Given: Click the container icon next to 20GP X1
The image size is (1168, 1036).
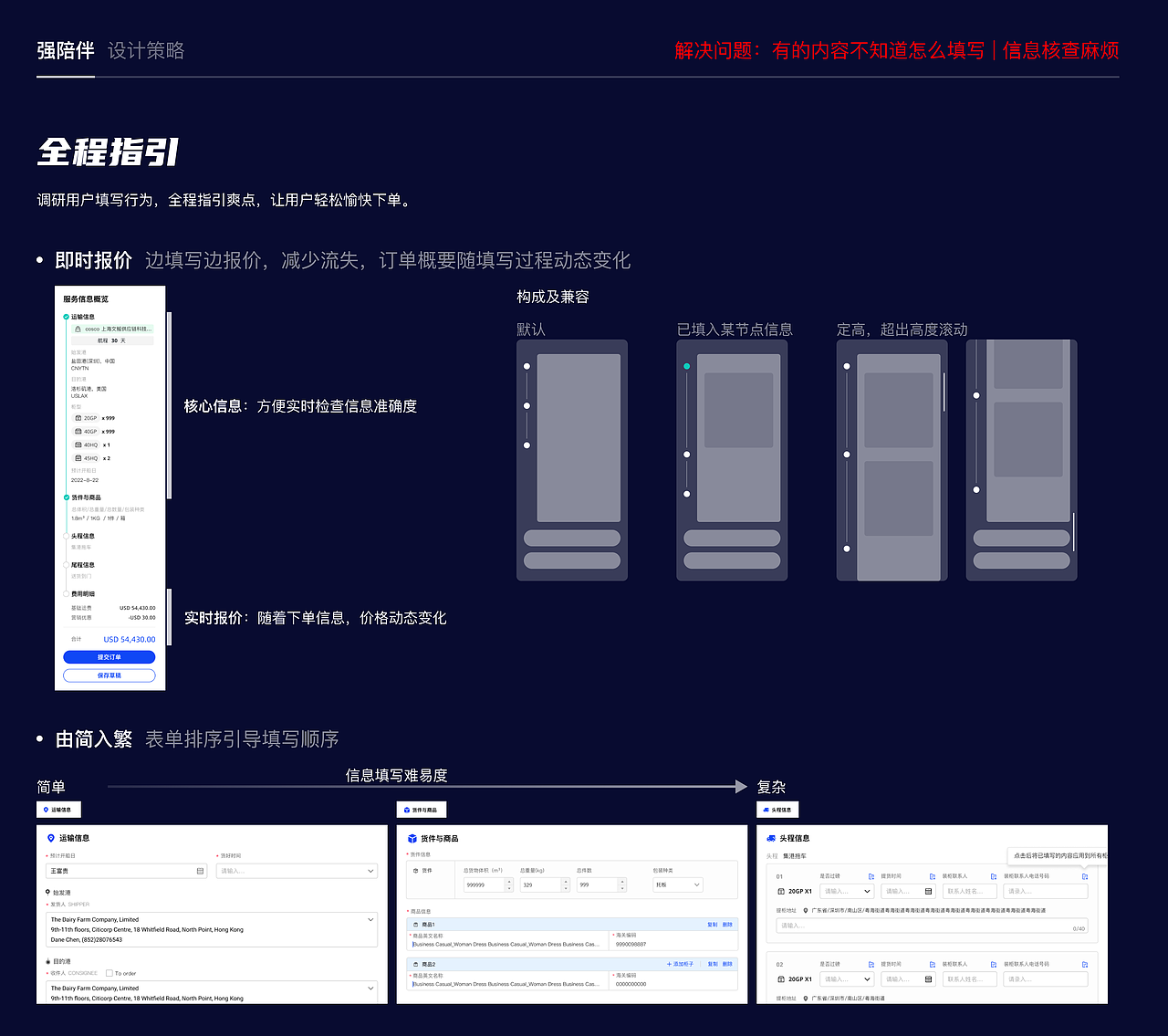Looking at the screenshot, I should (x=780, y=891).
